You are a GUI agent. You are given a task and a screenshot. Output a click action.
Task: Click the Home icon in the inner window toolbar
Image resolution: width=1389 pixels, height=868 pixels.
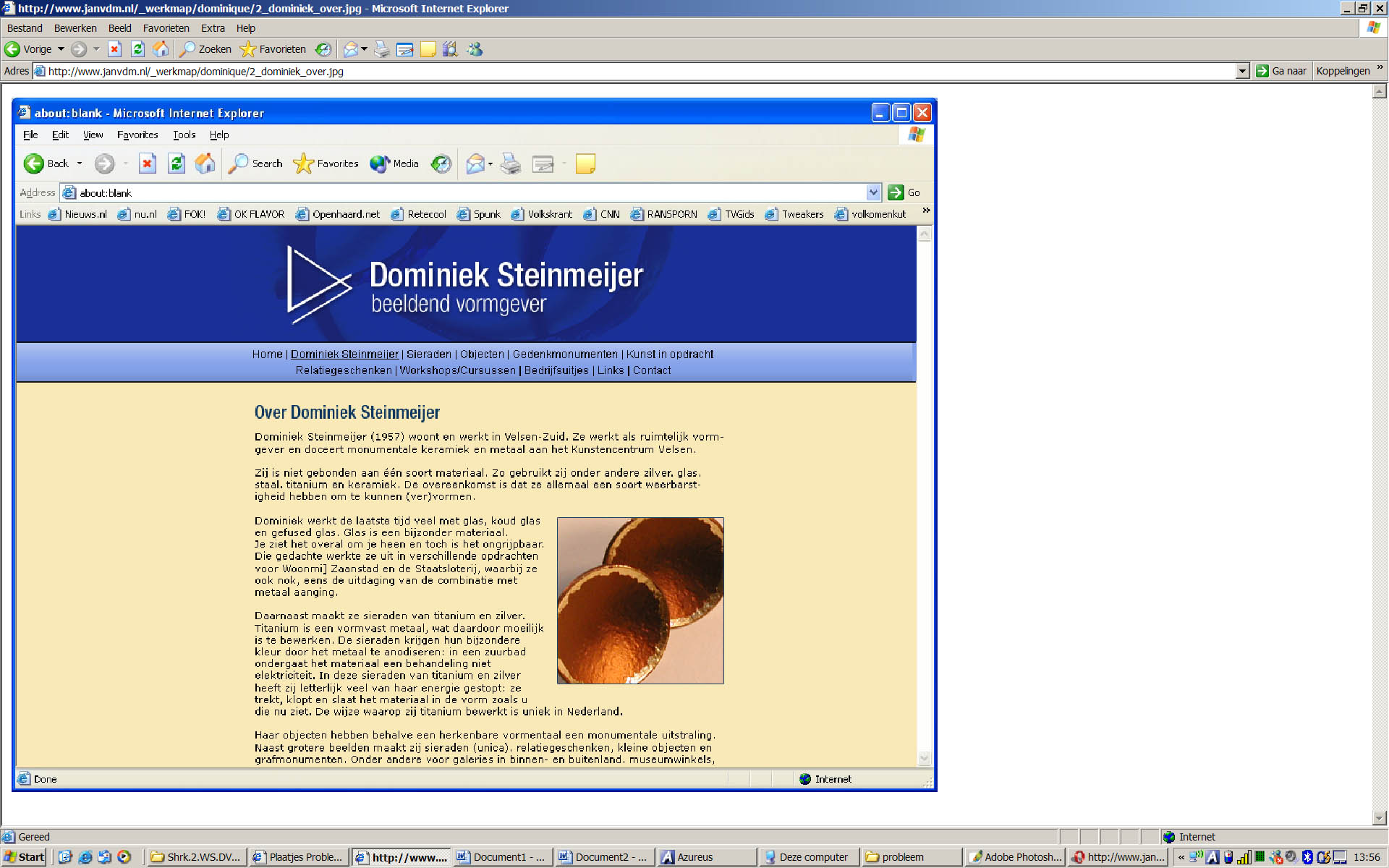(x=205, y=163)
